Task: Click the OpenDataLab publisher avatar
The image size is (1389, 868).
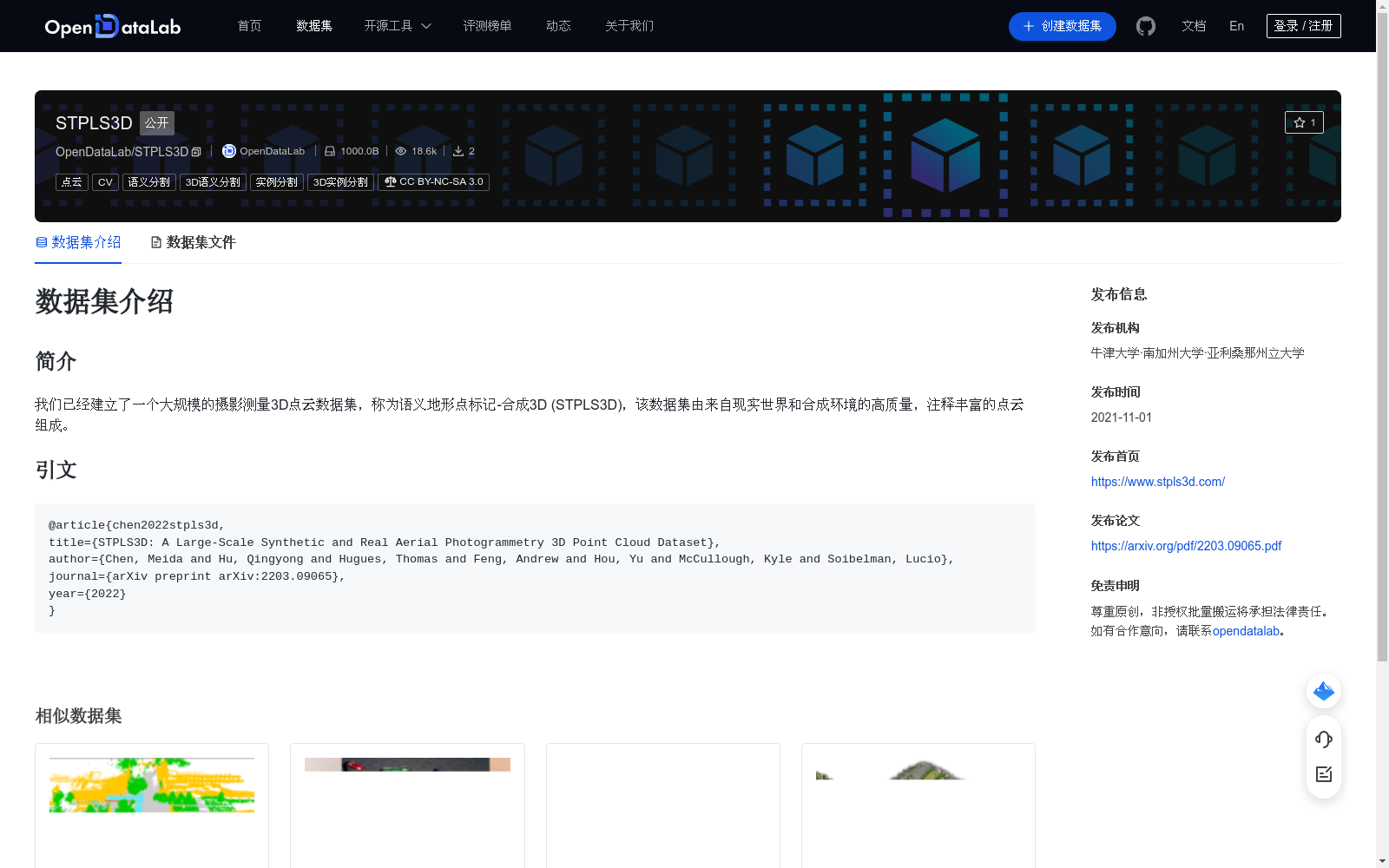Action: 229,151
